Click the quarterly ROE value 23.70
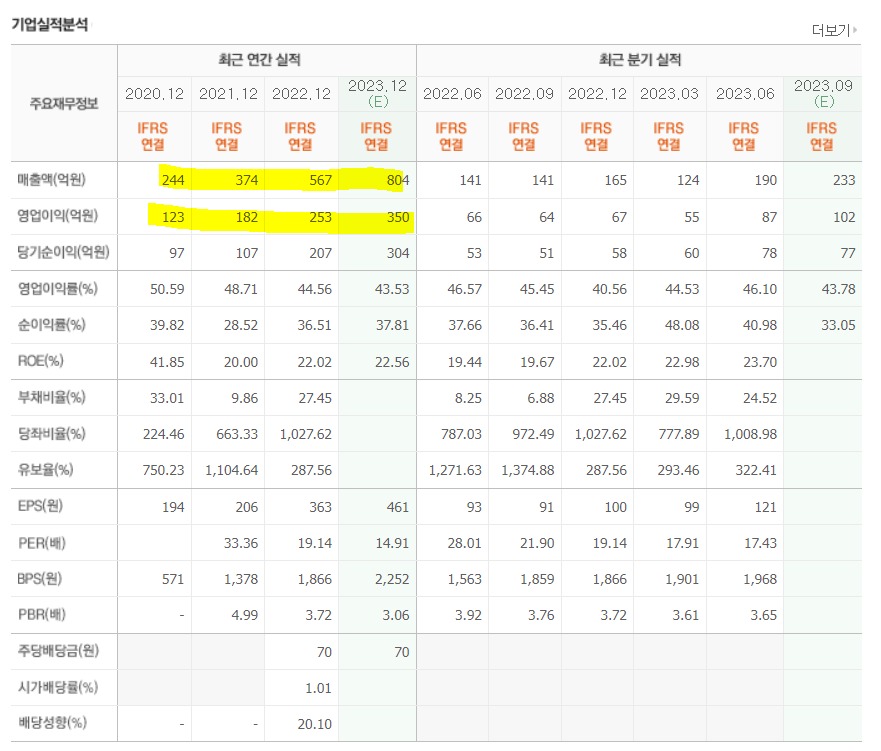The width and height of the screenshot is (881, 751). point(760,362)
